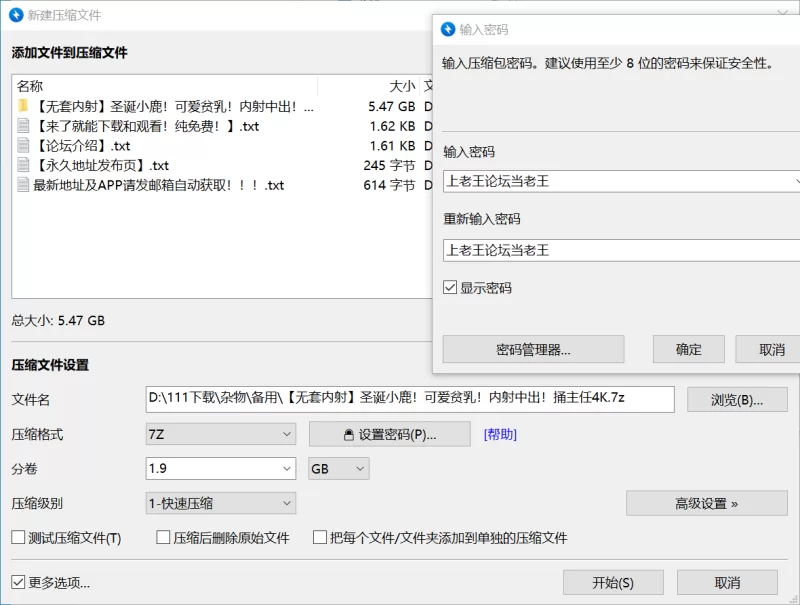
Task: Enable 测试压缩文件 checkbox
Action: (18, 538)
